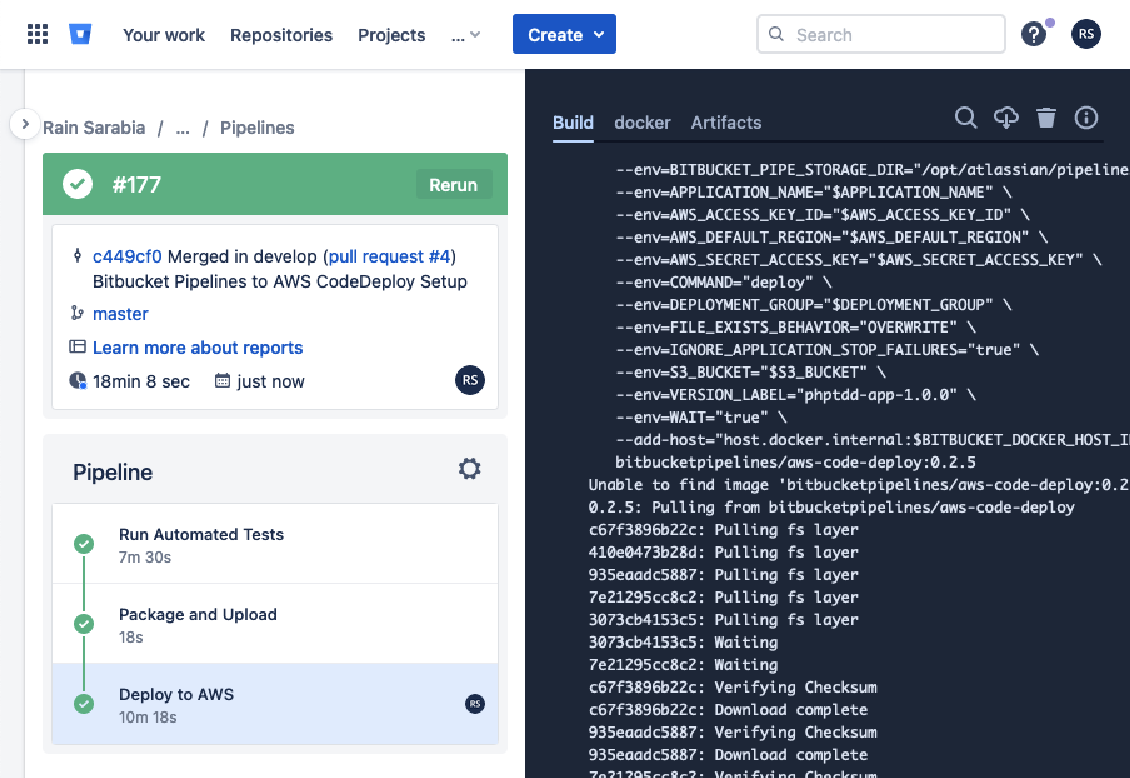Screen dimensions: 1130x778
Task: Open commit c449cf0 link
Action: coord(127,256)
